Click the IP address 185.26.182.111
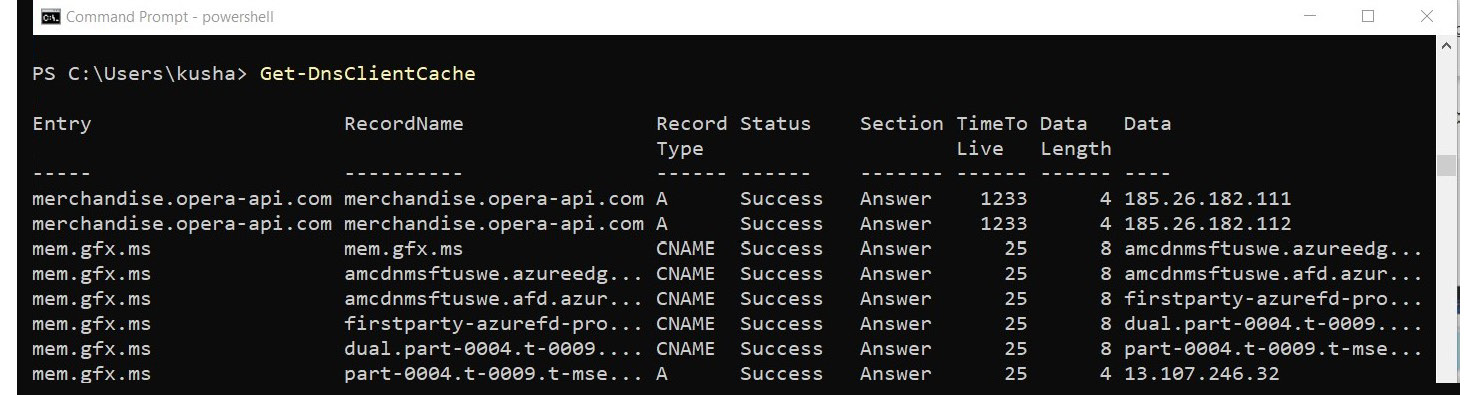Screen dimensions: 1476x395 pyautogui.click(x=1207, y=199)
